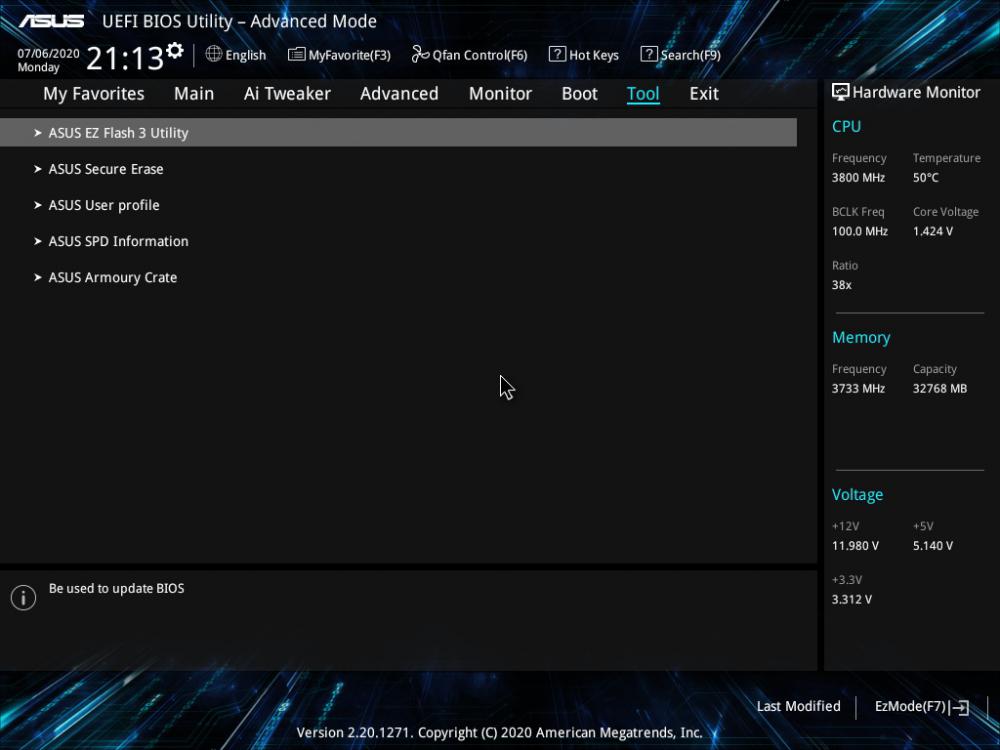Expand arrow next to ASUS SPD Information
The width and height of the screenshot is (1000, 750).
(38, 241)
